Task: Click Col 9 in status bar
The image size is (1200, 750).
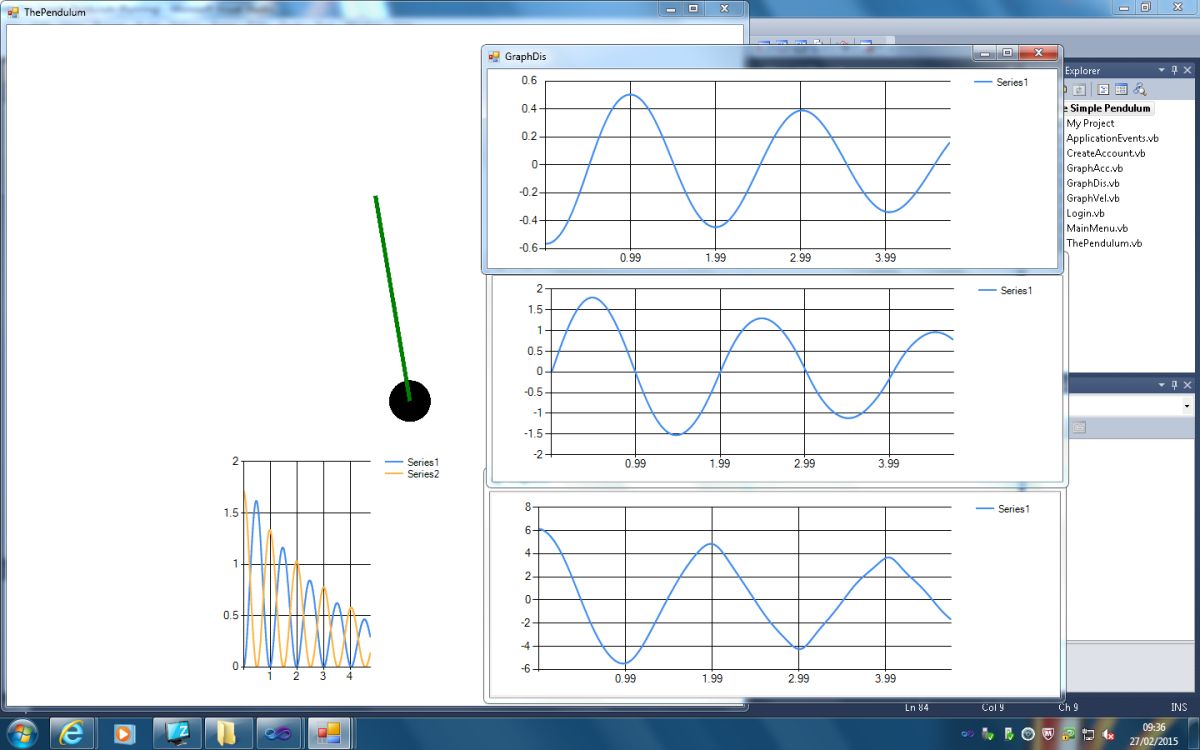Action: click(x=993, y=707)
